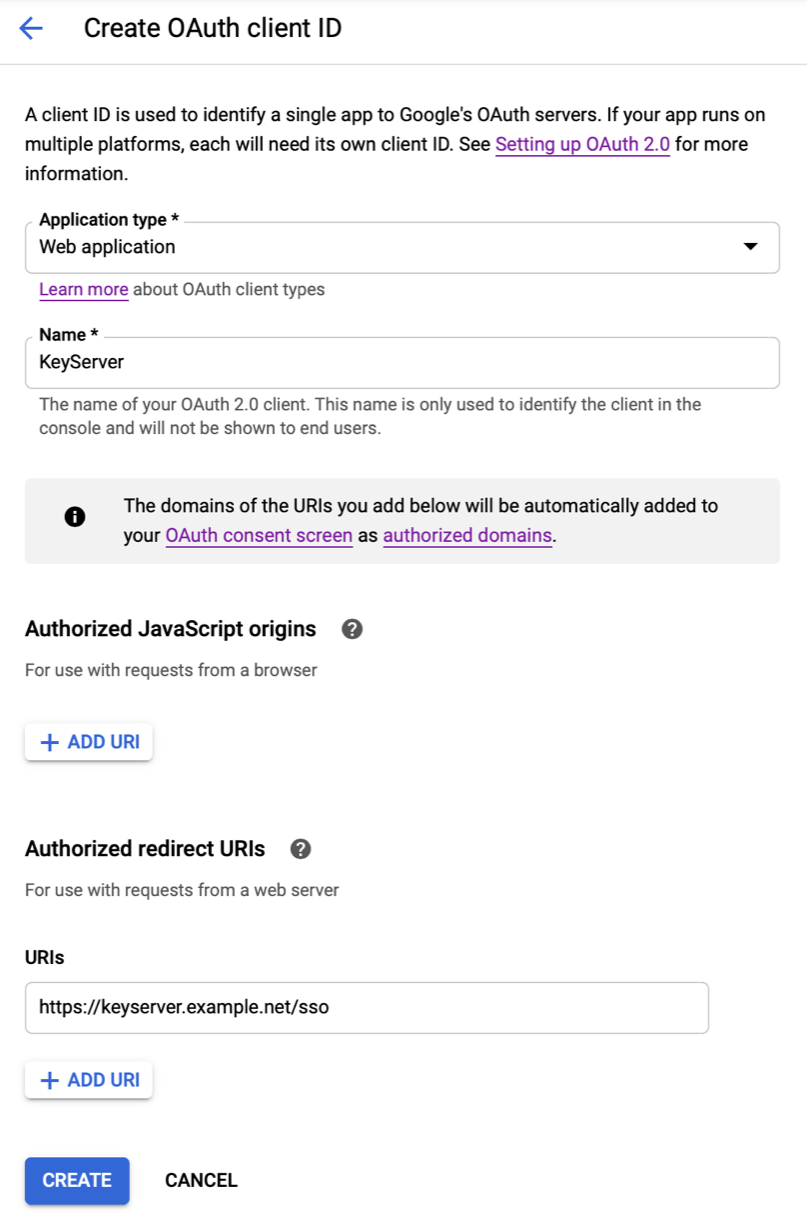Click the plus icon on second ADD URI button
807x1227 pixels.
[x=49, y=1080]
